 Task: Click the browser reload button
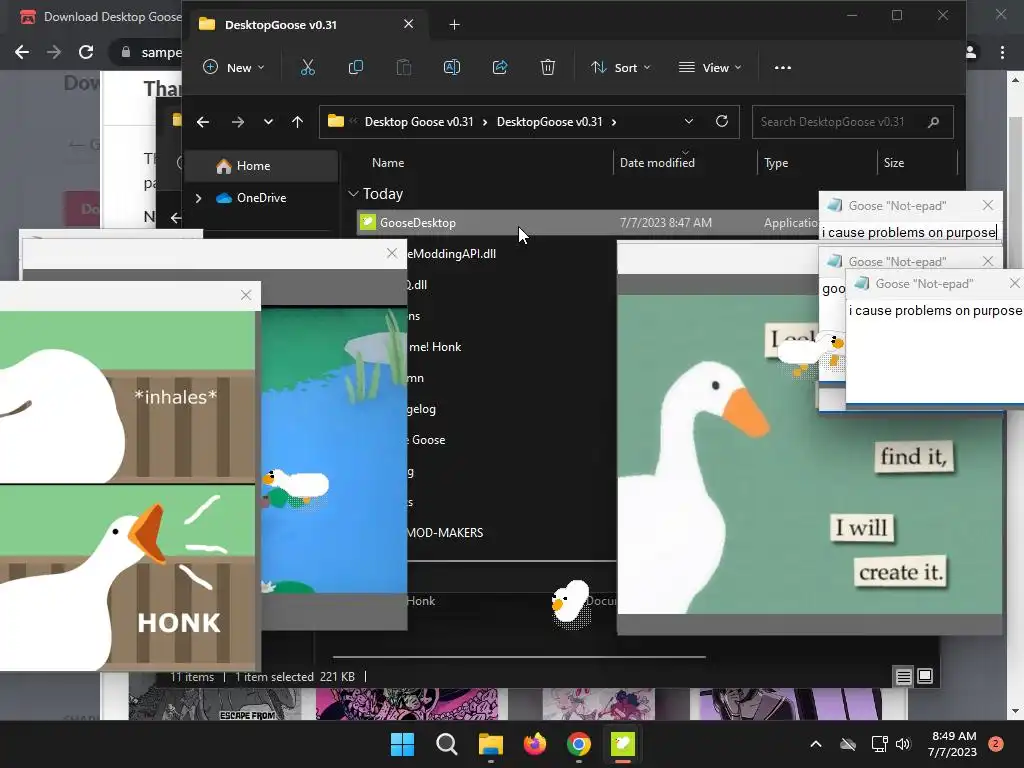point(86,52)
